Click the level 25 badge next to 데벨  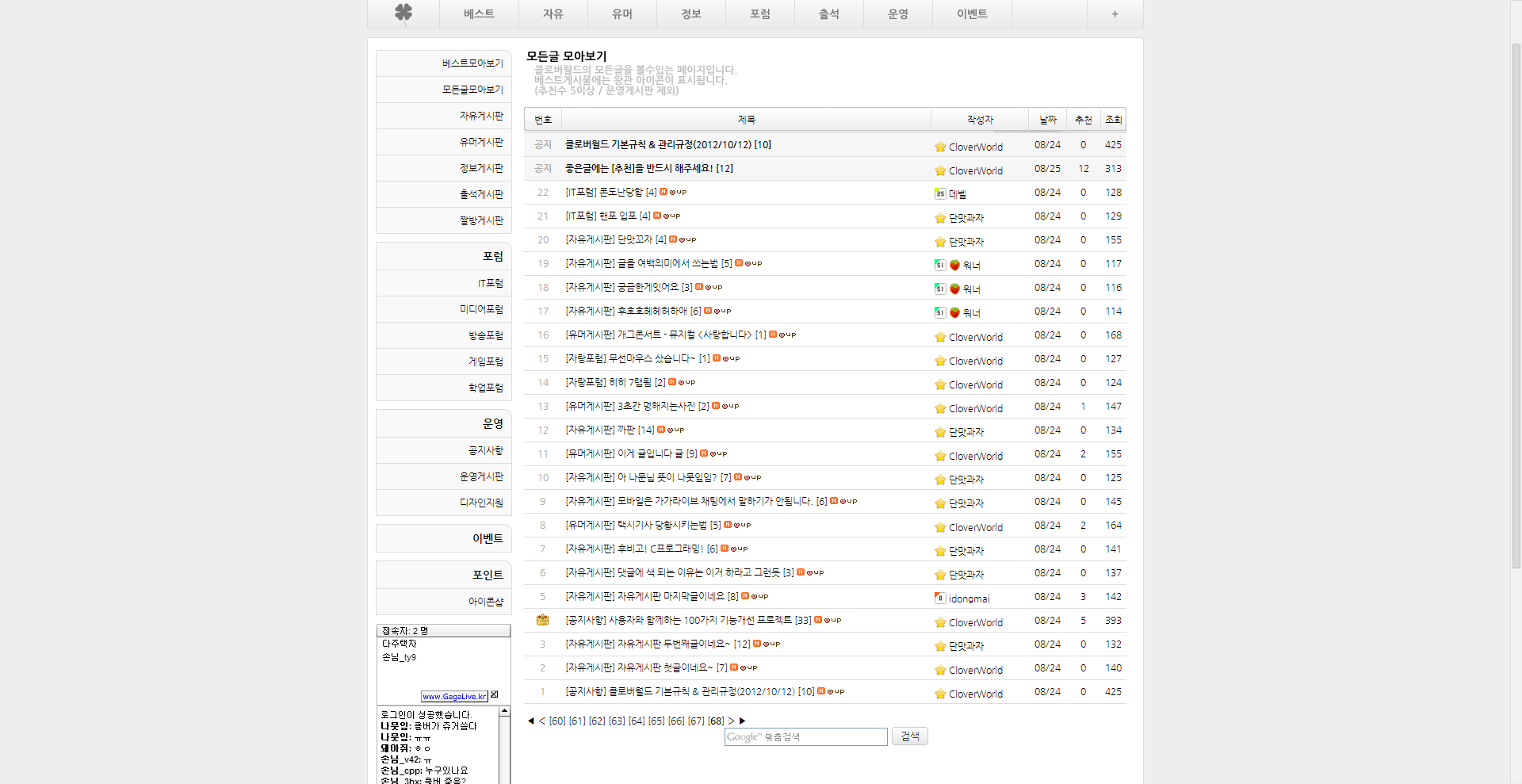(940, 193)
